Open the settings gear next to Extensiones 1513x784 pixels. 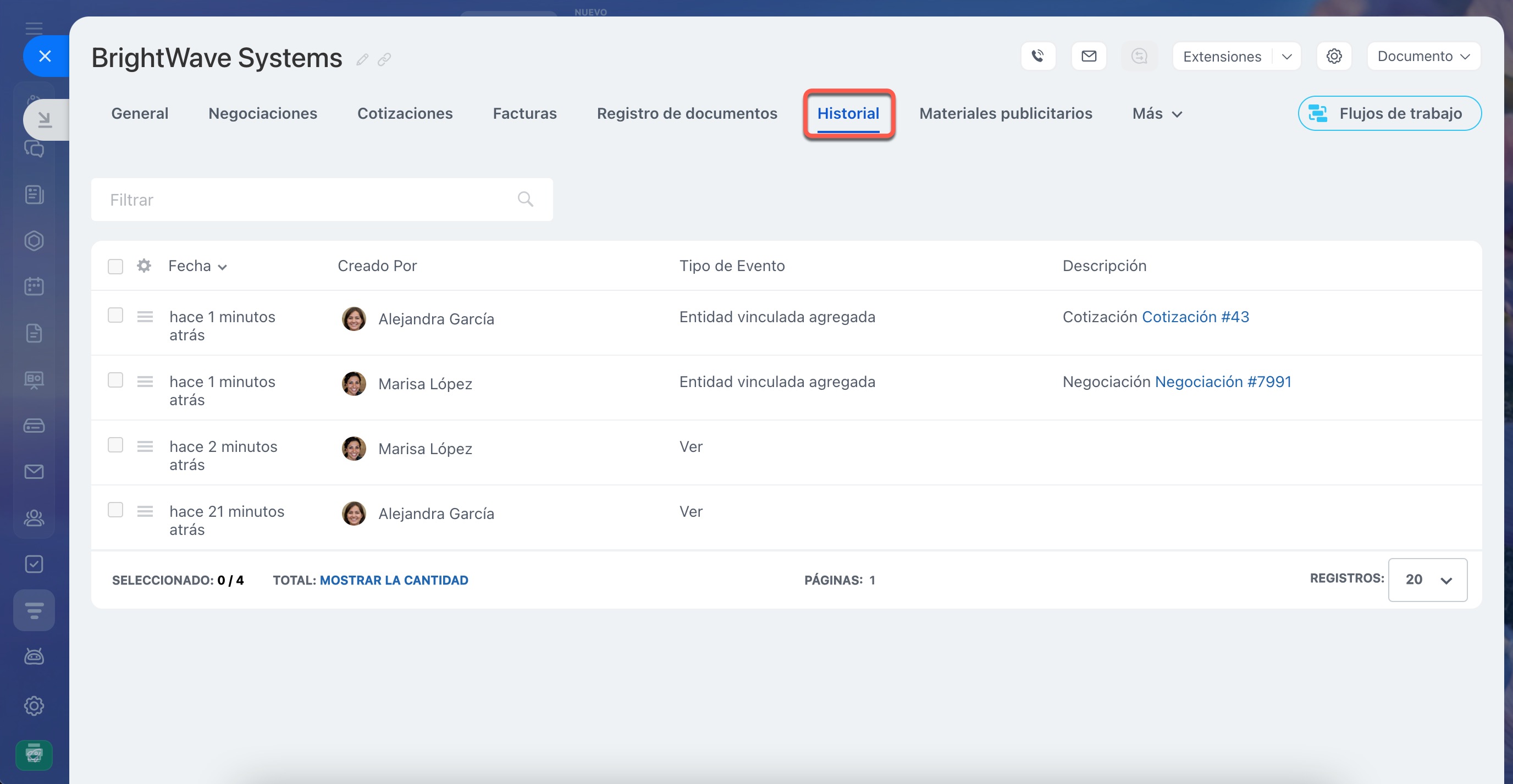tap(1334, 57)
